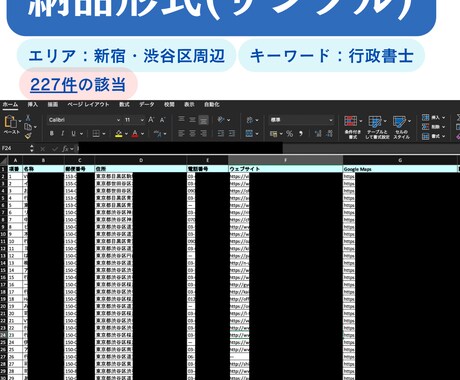Screen dimensions: 460x380
Task: Click the Delete cells (削除) button
Action: coord(433,127)
